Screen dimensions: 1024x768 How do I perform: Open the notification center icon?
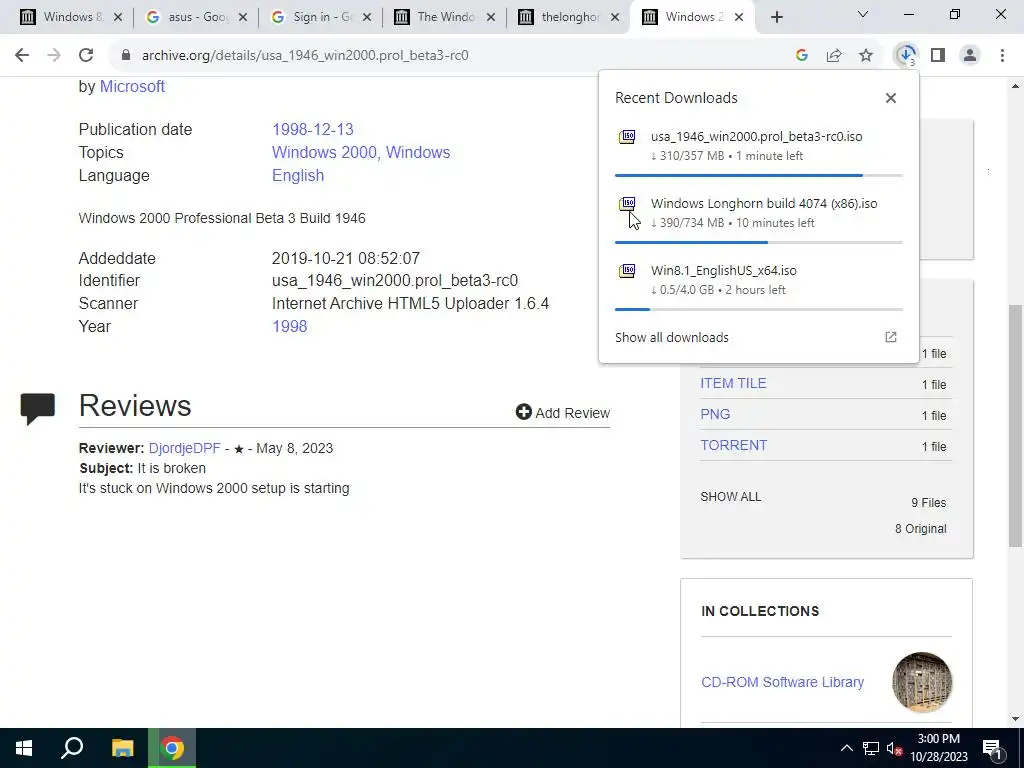[992, 748]
